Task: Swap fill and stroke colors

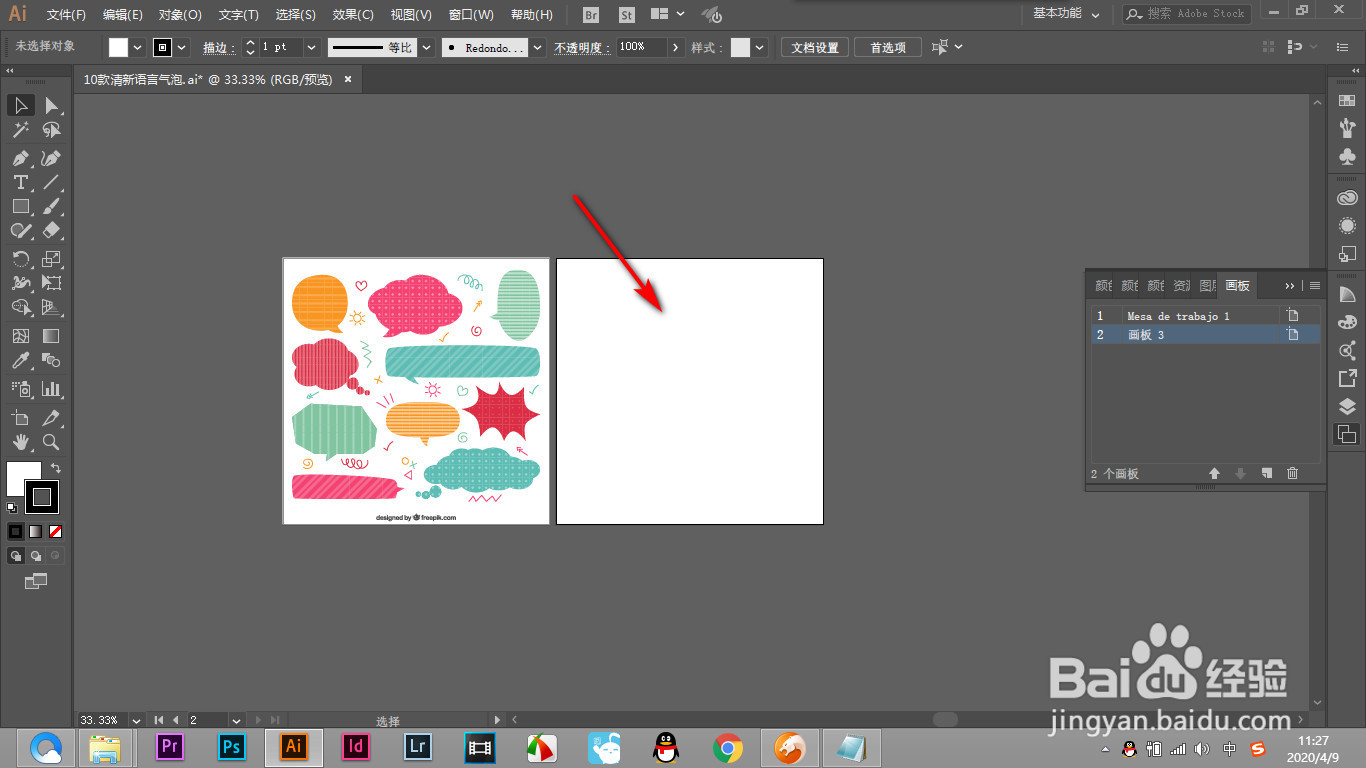Action: pos(56,468)
